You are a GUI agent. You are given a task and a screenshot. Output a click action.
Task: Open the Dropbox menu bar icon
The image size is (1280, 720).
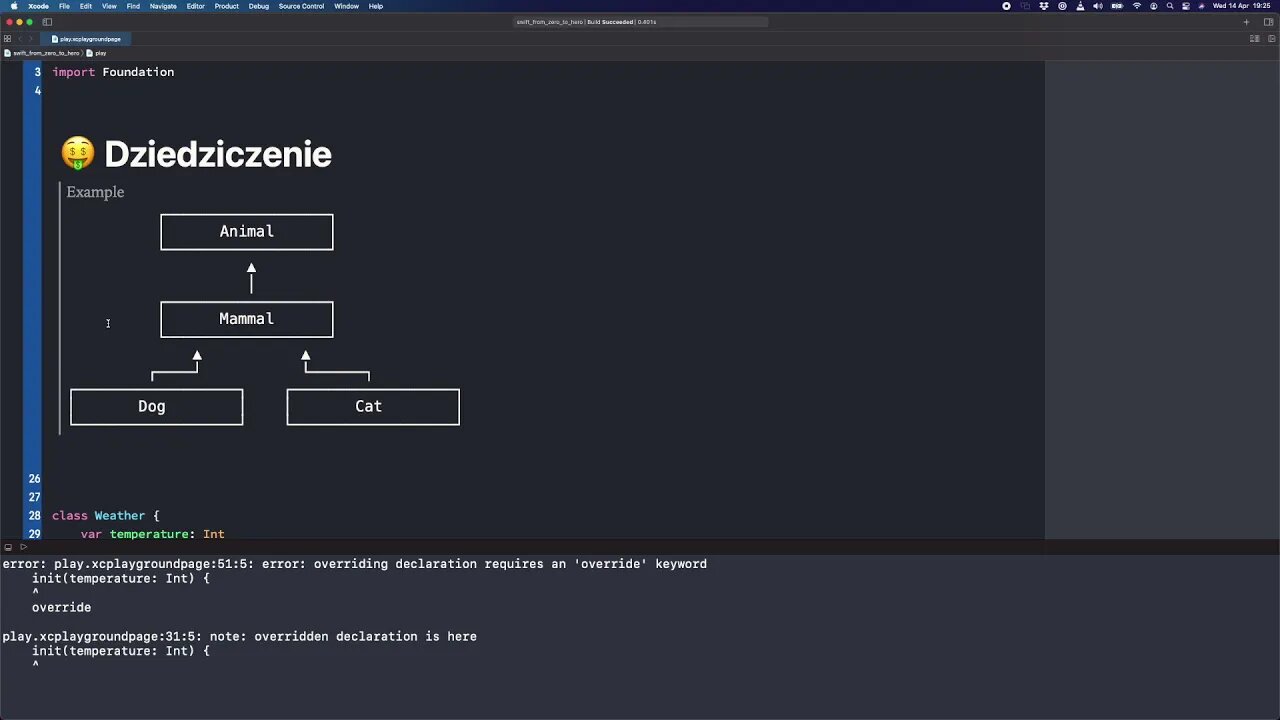1044,6
